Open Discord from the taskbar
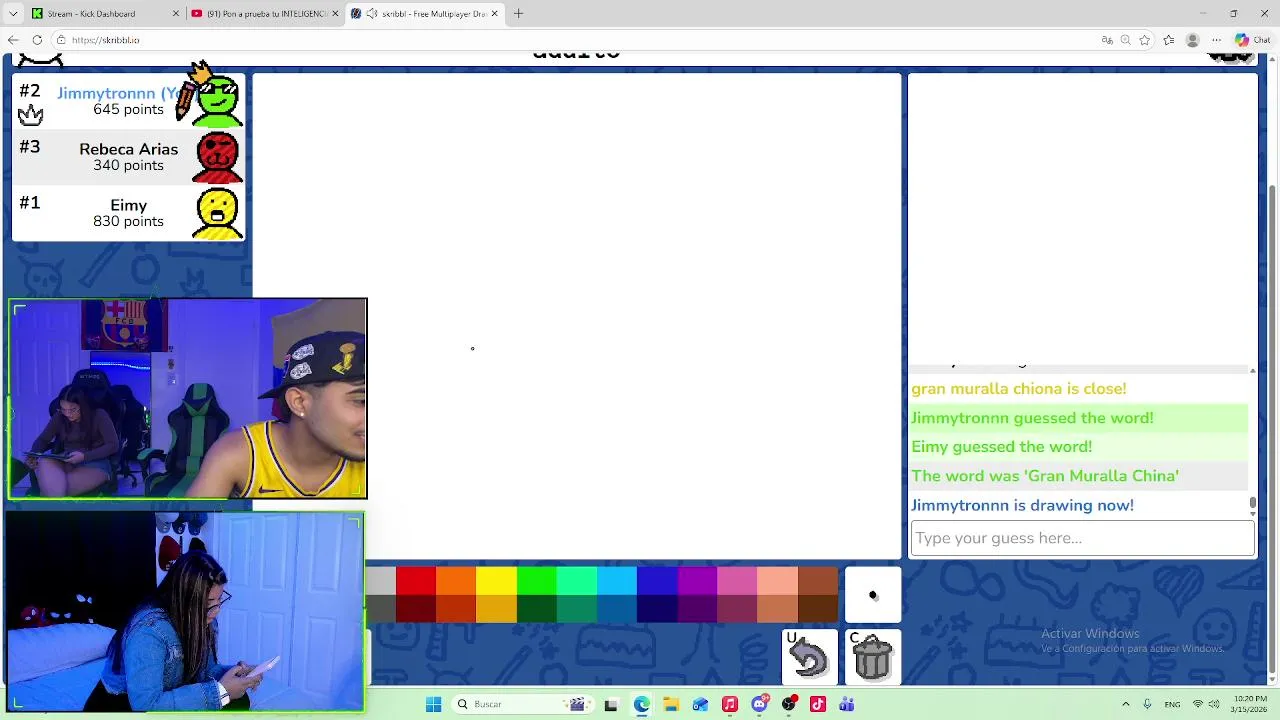 (759, 704)
